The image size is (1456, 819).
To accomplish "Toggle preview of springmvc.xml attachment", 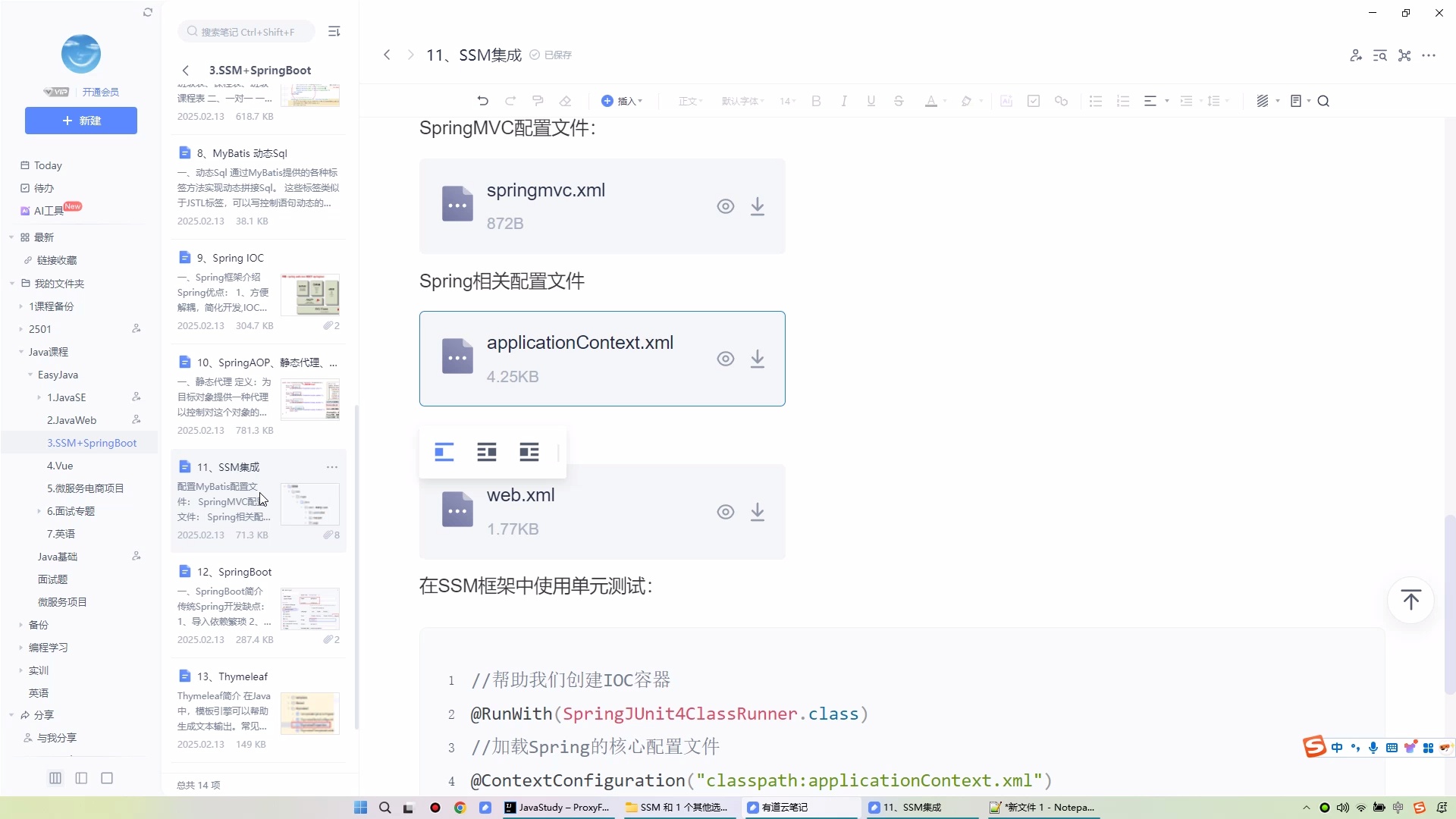I will pos(726,206).
